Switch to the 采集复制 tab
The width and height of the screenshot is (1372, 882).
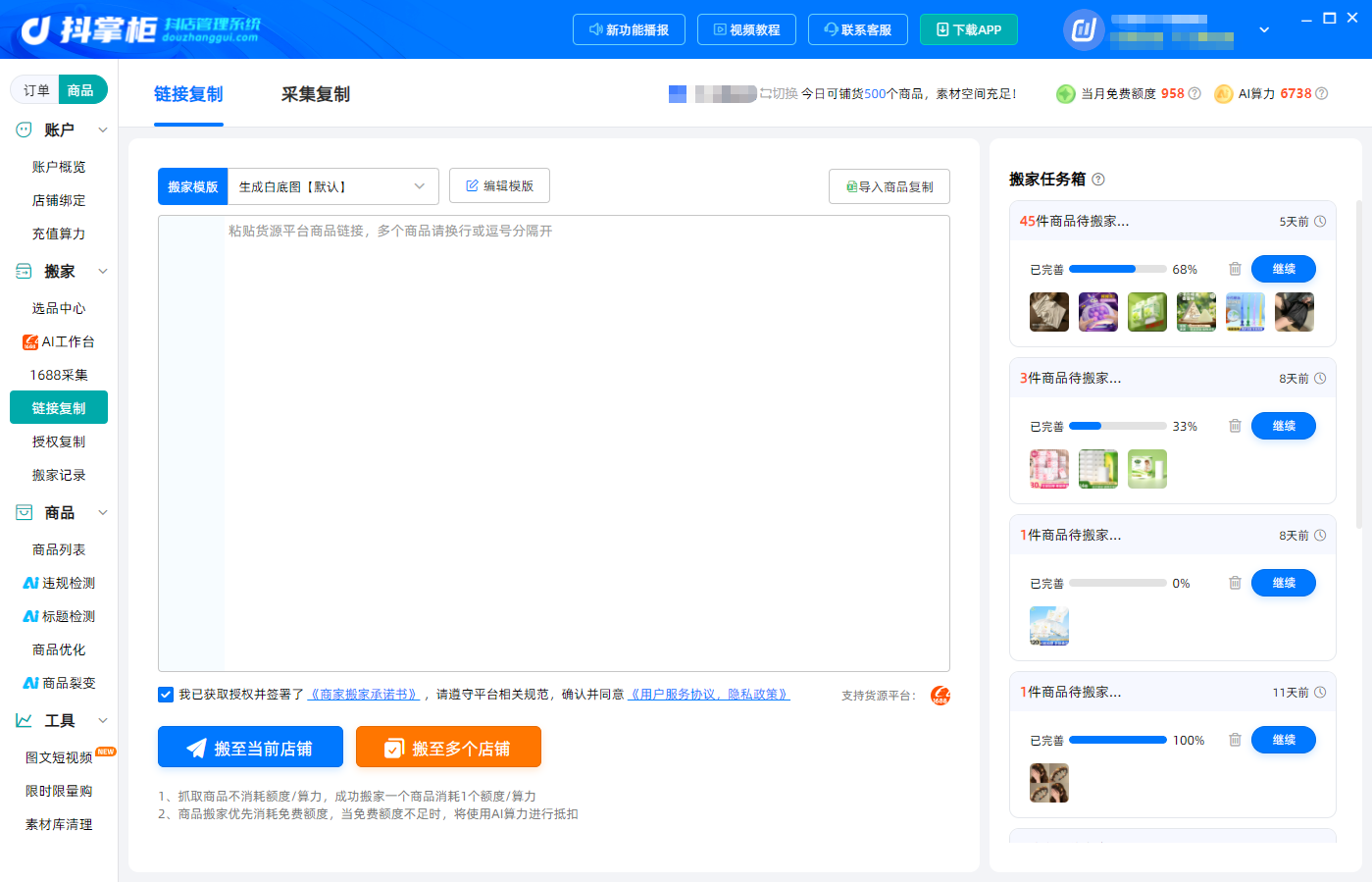tap(316, 94)
